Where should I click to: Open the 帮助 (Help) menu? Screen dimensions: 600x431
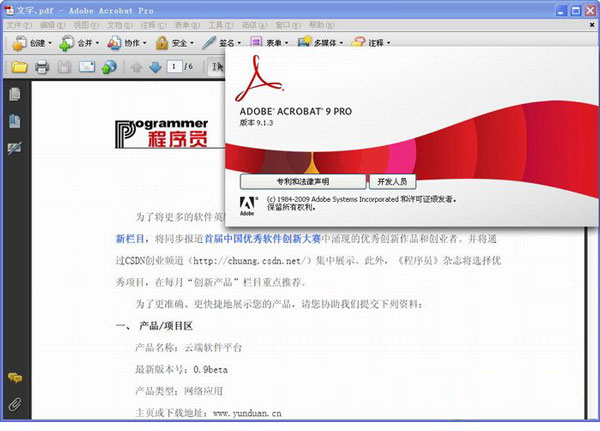click(x=321, y=25)
